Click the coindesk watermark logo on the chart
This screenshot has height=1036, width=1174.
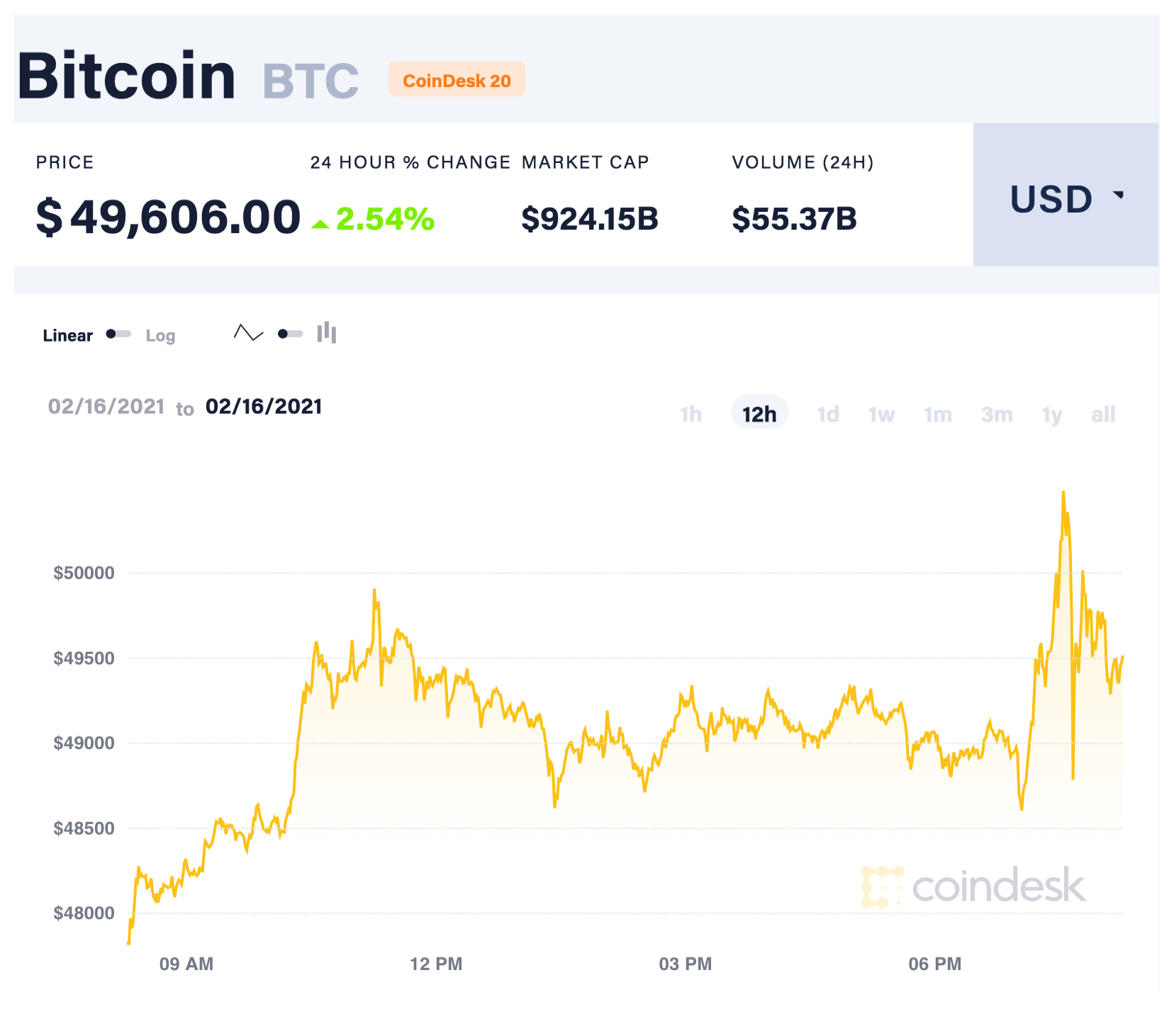point(971,885)
